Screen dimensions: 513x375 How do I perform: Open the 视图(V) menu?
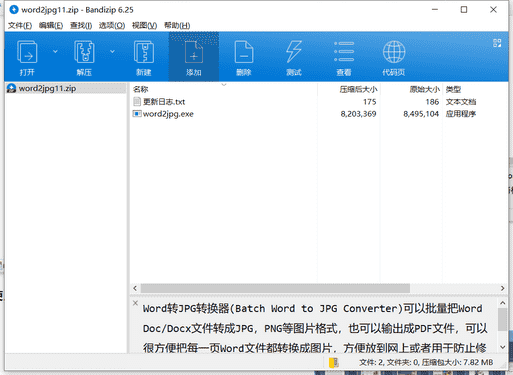(x=144, y=25)
